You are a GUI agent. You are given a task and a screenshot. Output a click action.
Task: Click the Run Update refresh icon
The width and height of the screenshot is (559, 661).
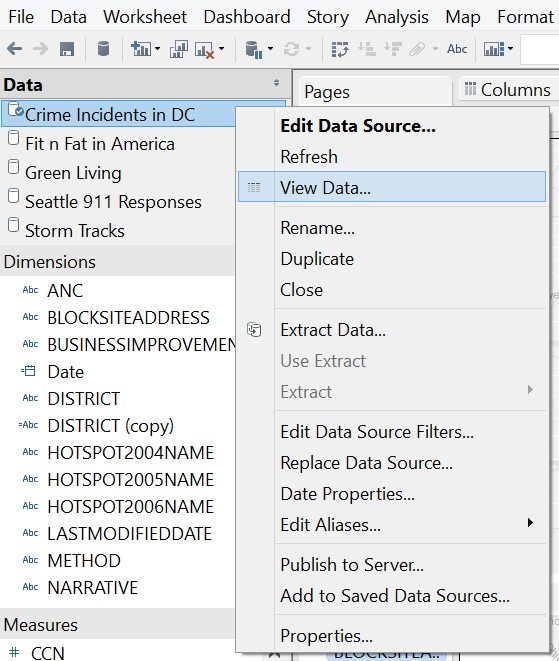[x=292, y=49]
